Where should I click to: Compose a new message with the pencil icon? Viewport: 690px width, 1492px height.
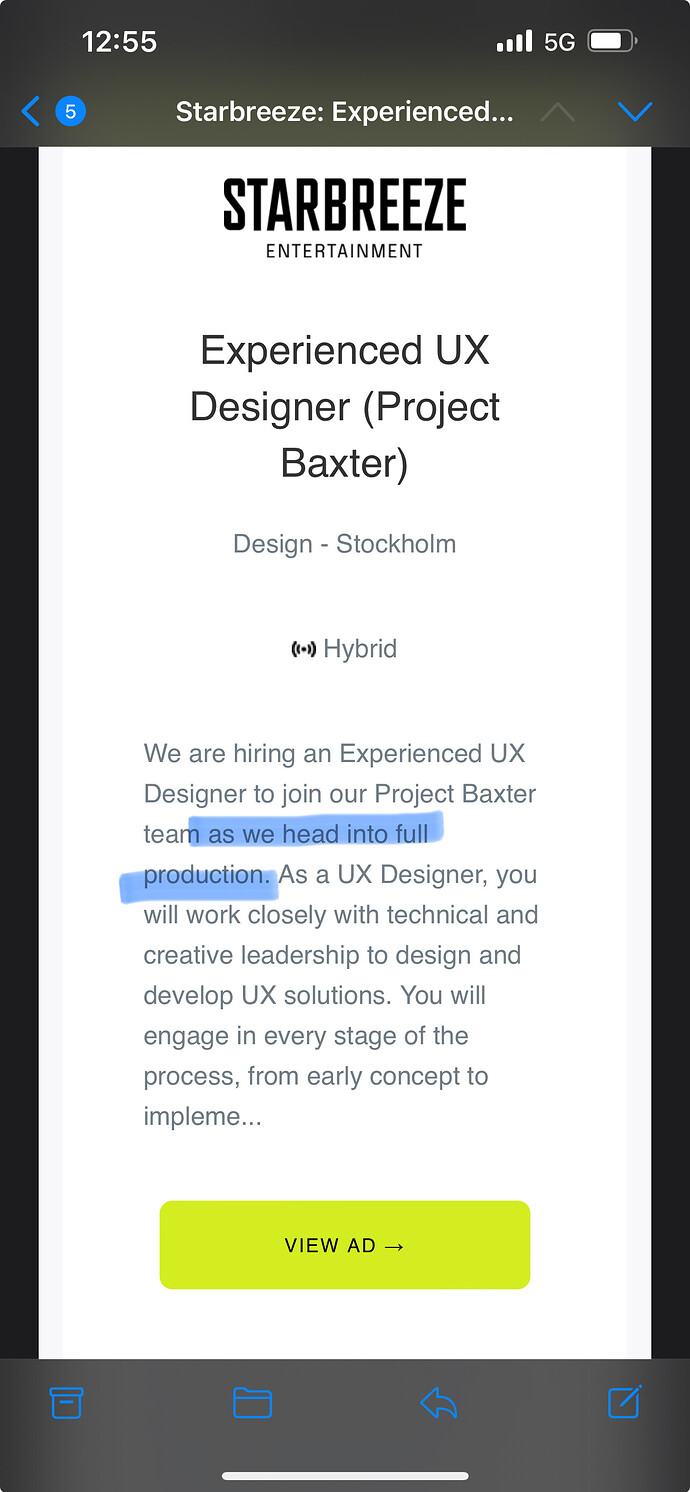click(x=624, y=1402)
